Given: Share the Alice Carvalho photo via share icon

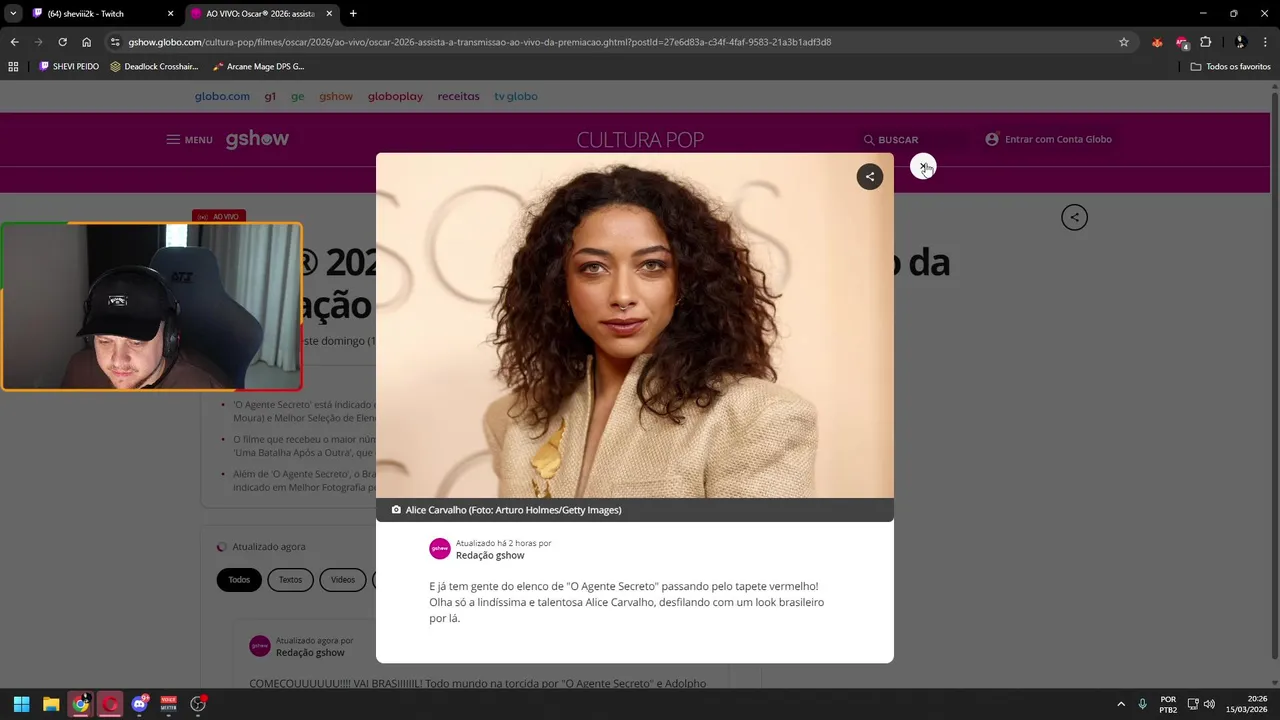Looking at the screenshot, I should (870, 177).
